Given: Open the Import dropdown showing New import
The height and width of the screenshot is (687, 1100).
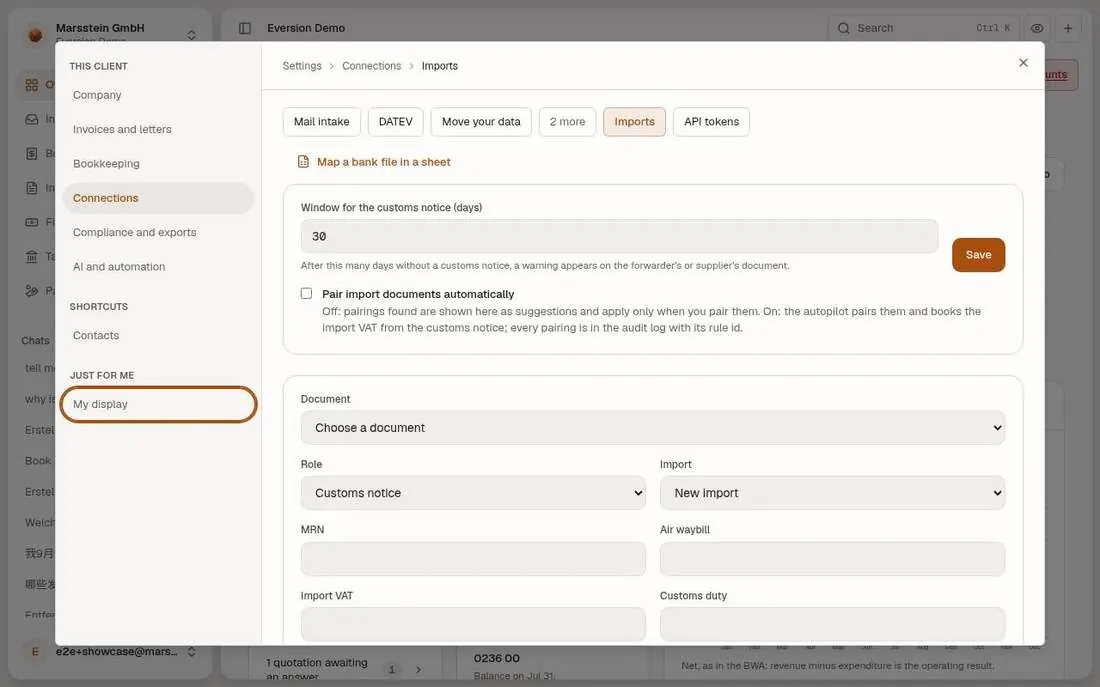Looking at the screenshot, I should coord(832,493).
